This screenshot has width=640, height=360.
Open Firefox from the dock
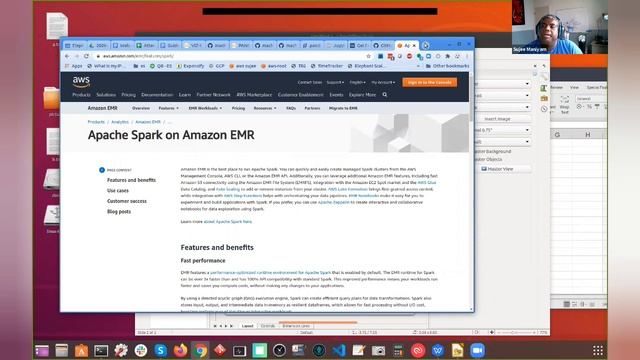point(180,350)
